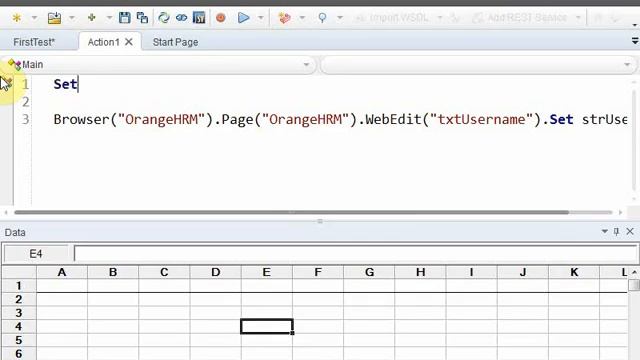Screen dimensions: 640x360
Task: Click the Object Repository cube icon
Action: [x=284, y=18]
